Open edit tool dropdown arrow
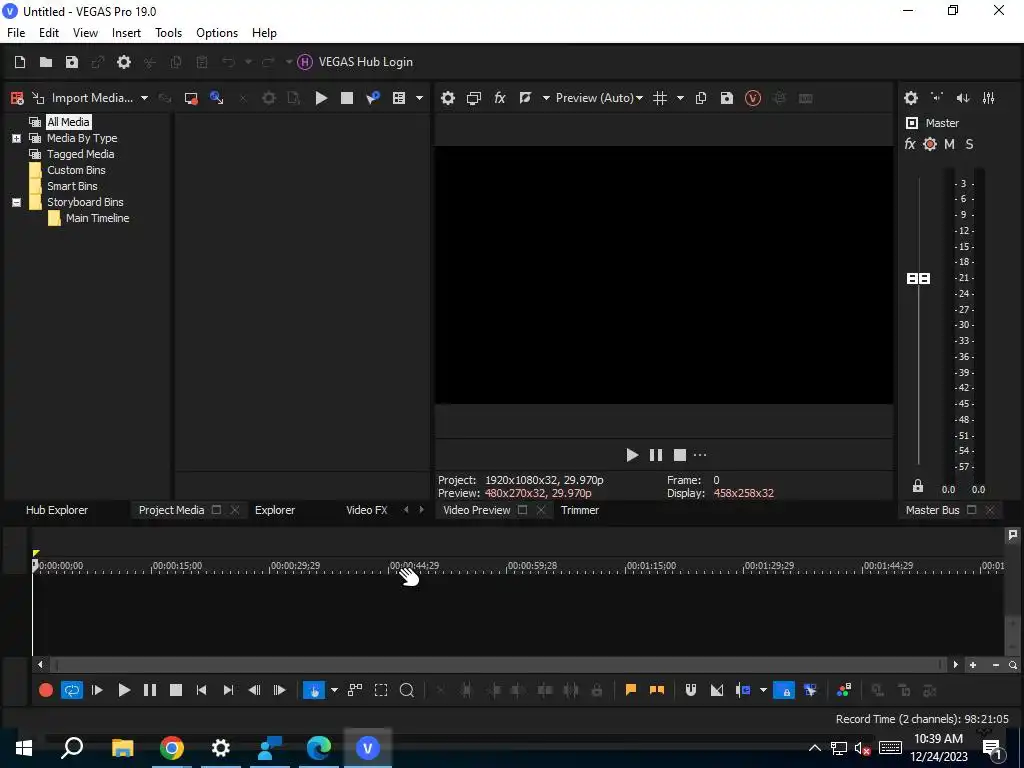The height and width of the screenshot is (768, 1024). [334, 690]
